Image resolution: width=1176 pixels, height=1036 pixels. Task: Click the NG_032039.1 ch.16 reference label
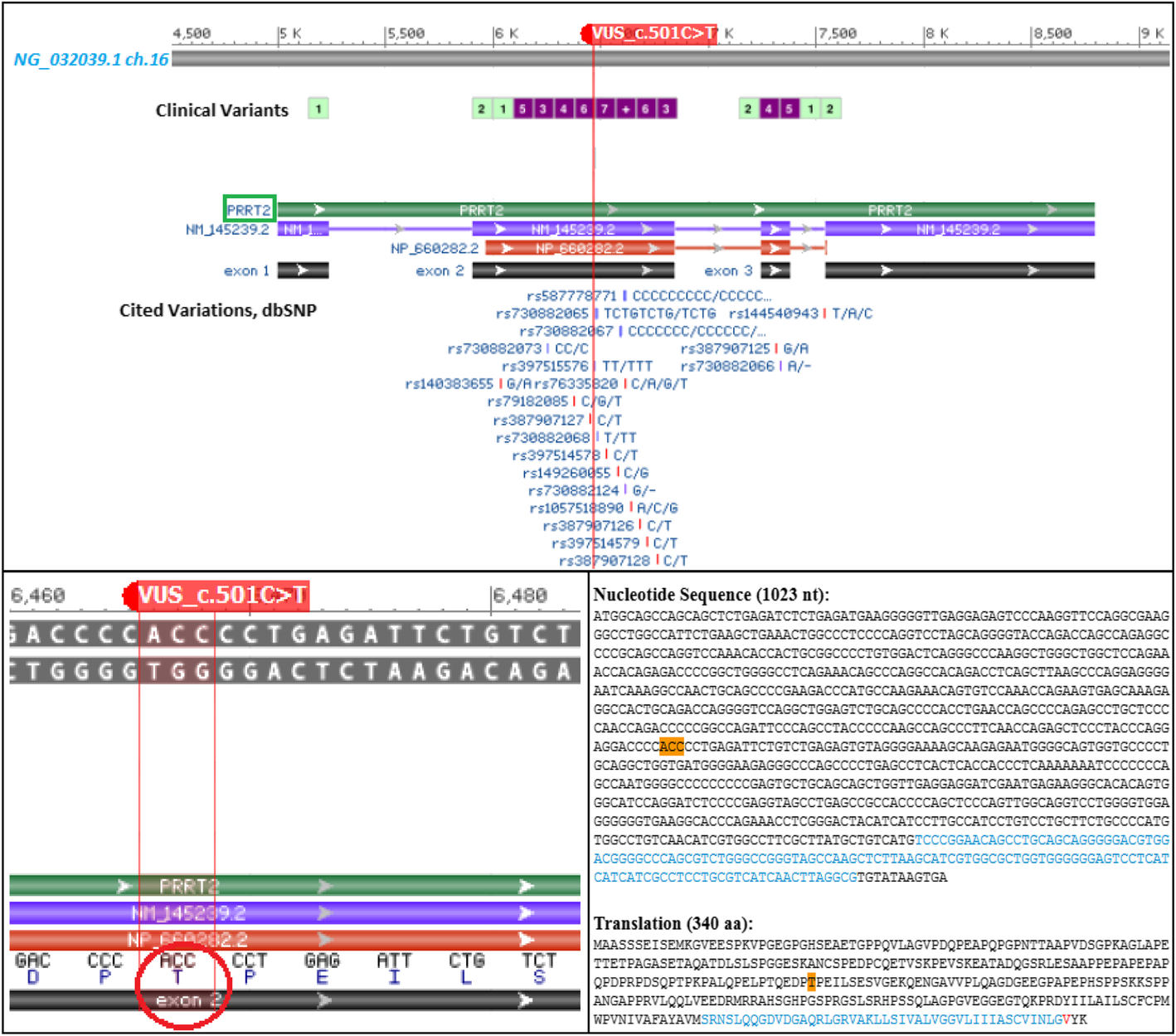point(91,60)
